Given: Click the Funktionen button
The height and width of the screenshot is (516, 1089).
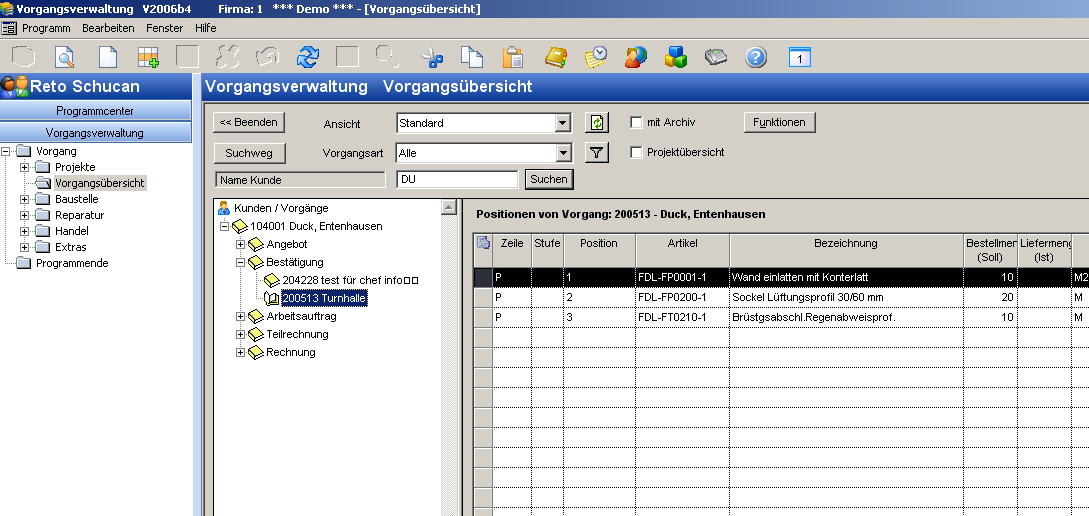Looking at the screenshot, I should [779, 122].
